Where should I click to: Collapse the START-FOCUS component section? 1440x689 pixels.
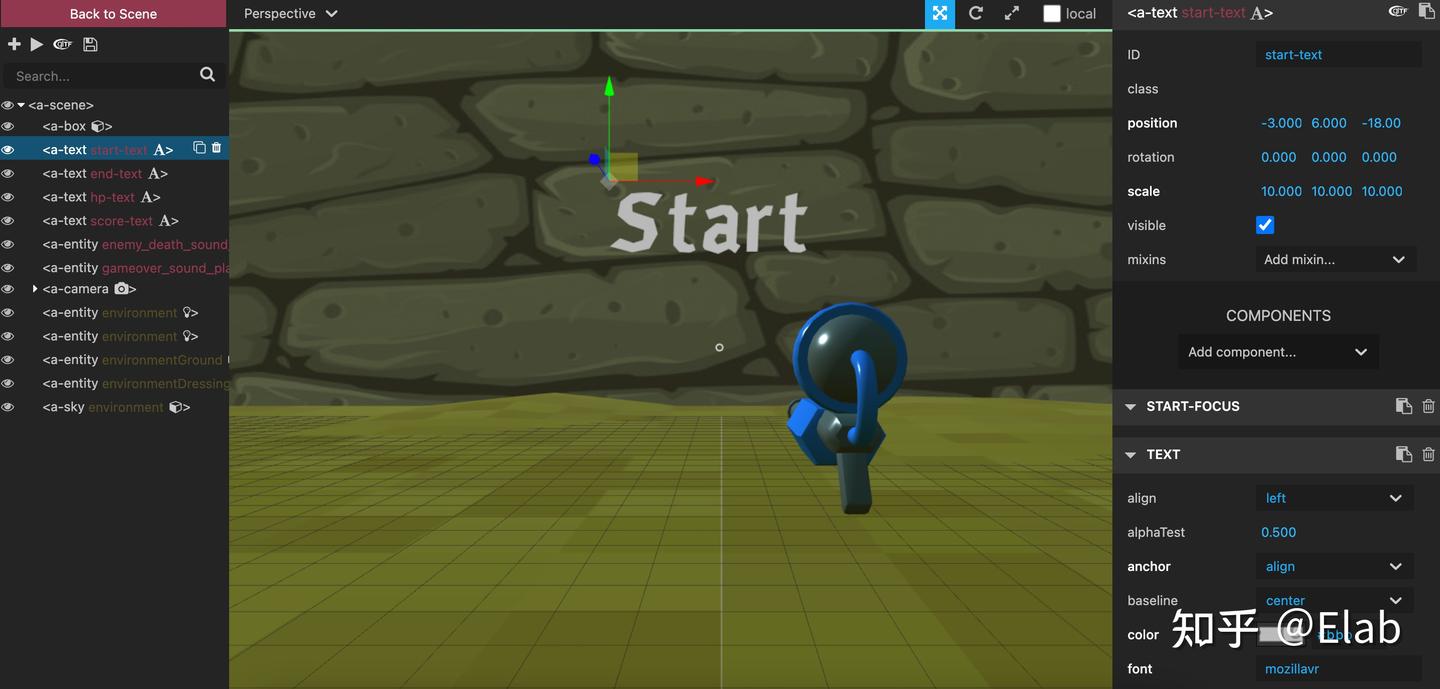1130,406
